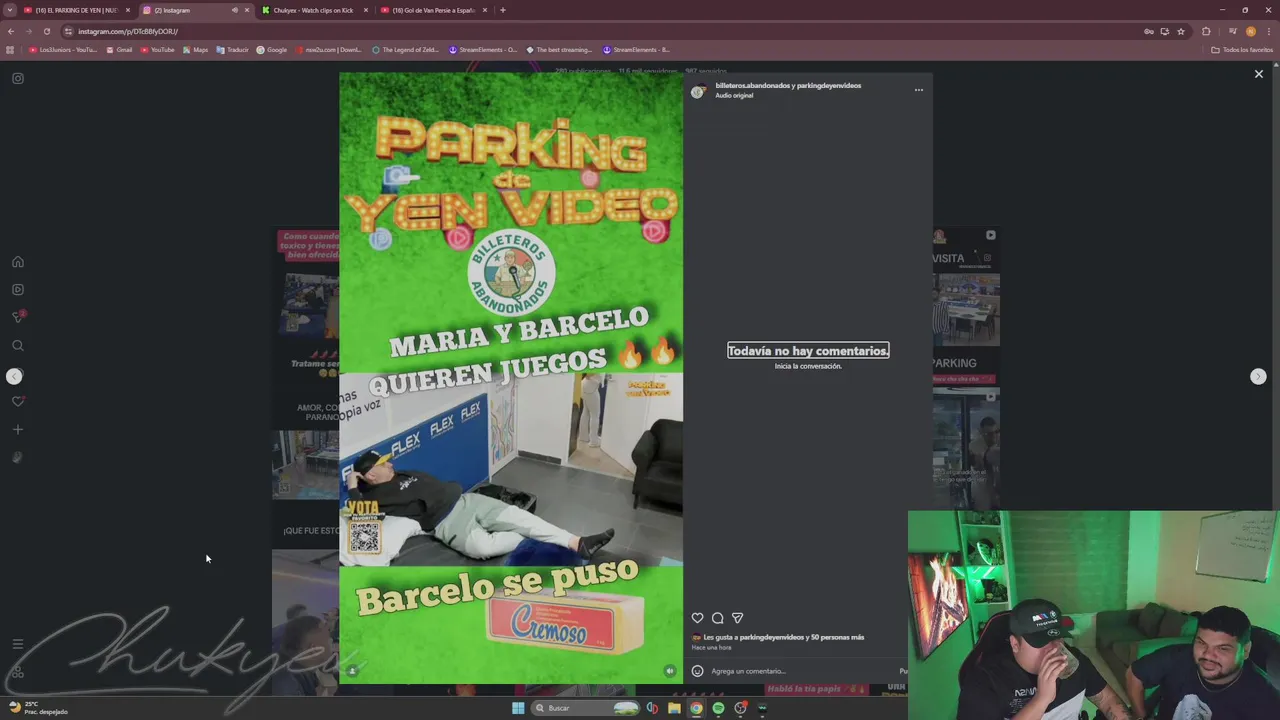Screen dimensions: 1280x720
Task: Open the Maps bookmark
Action: point(196,50)
